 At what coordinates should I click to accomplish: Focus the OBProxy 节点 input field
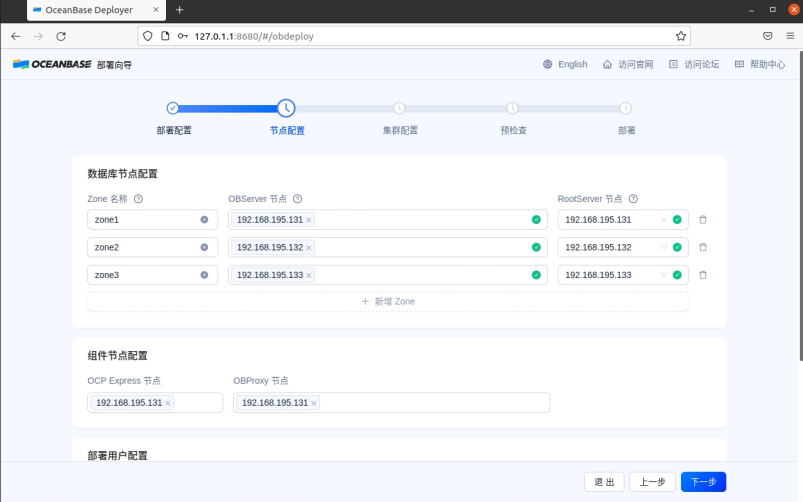coord(391,403)
